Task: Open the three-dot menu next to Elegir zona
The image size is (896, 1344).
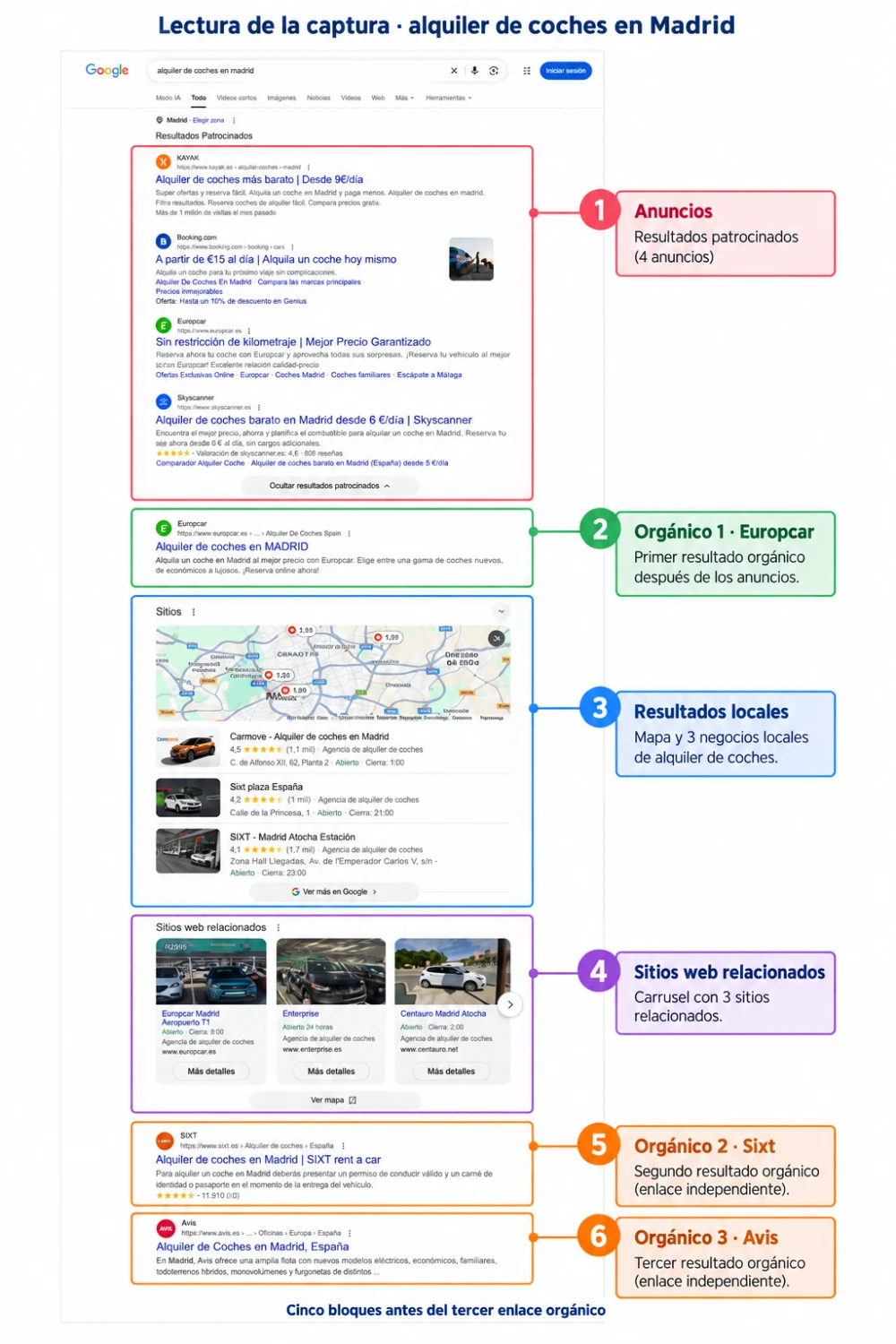Action: [234, 120]
